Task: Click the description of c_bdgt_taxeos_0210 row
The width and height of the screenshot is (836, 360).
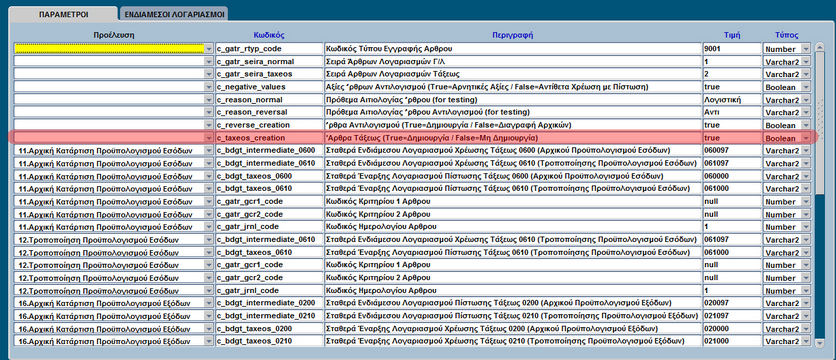Action: [513, 341]
